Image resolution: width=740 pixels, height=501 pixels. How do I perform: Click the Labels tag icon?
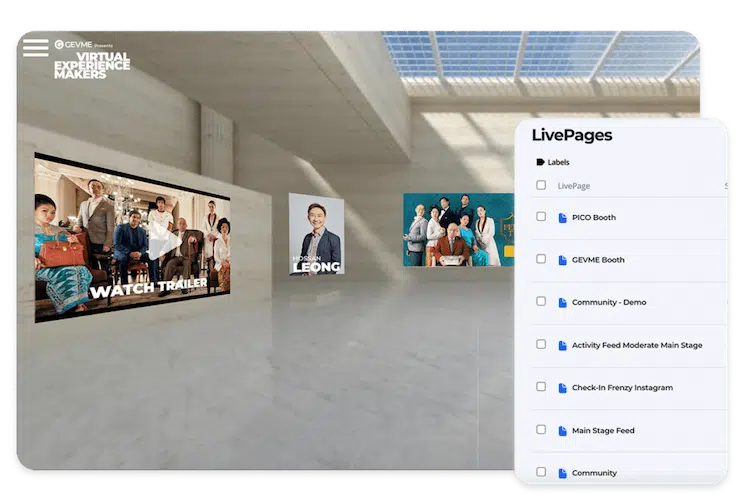(540, 162)
